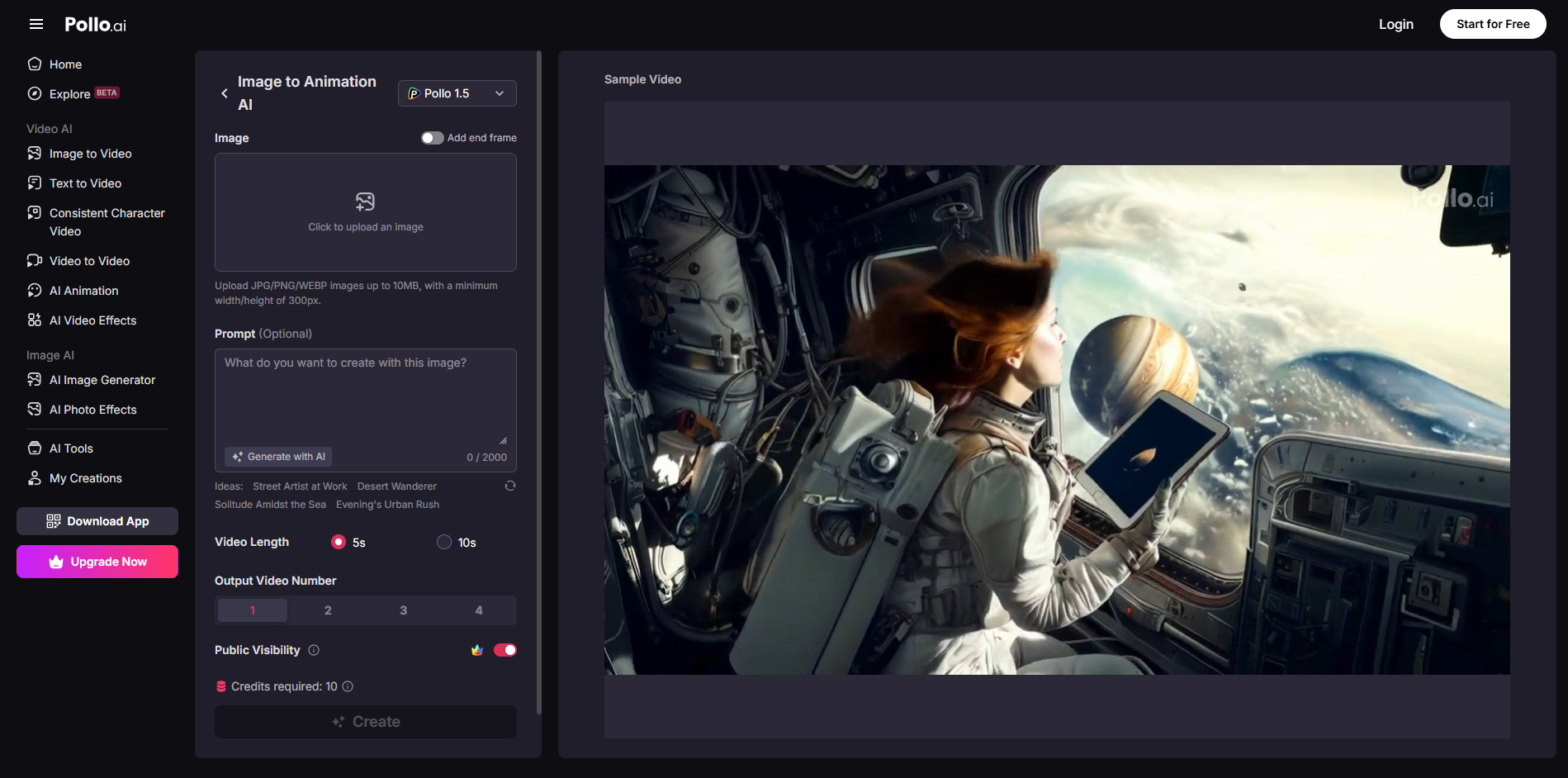
Task: Click the Start for Free button
Action: point(1492,24)
